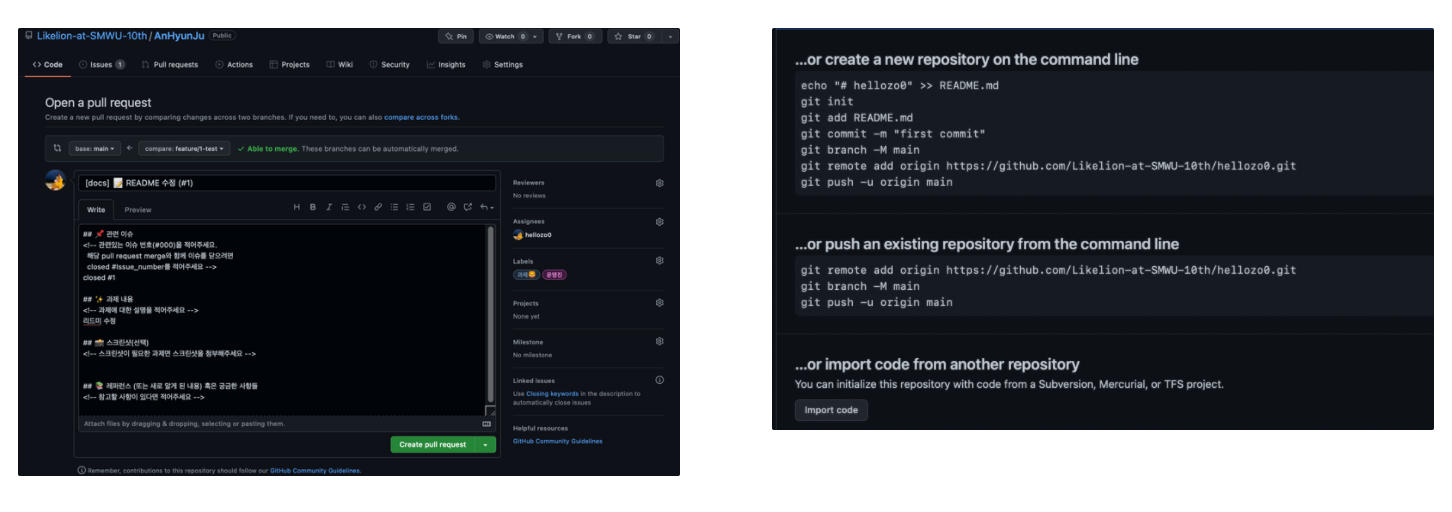This screenshot has height=512, width=1452.
Task: Click the user avatar beside the PR title
Action: click(57, 181)
